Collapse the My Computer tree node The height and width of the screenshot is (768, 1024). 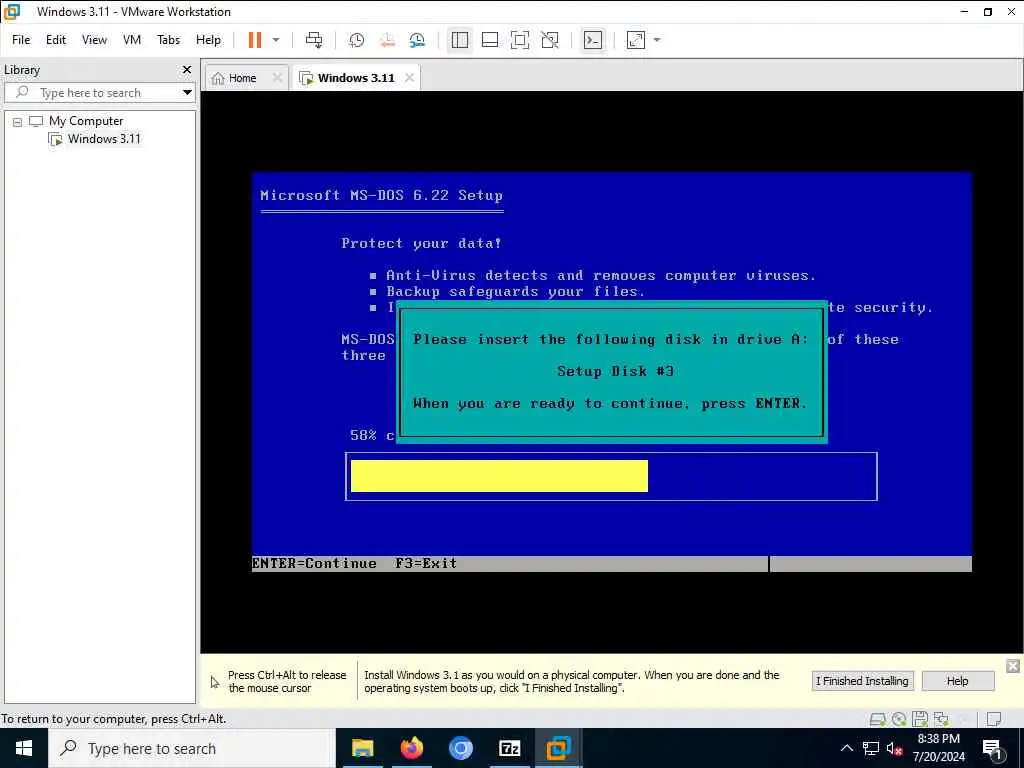18,121
